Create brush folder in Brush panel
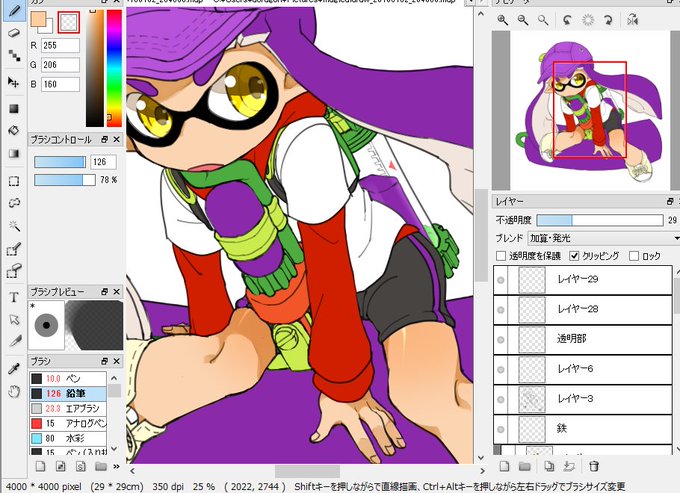 coord(101,467)
